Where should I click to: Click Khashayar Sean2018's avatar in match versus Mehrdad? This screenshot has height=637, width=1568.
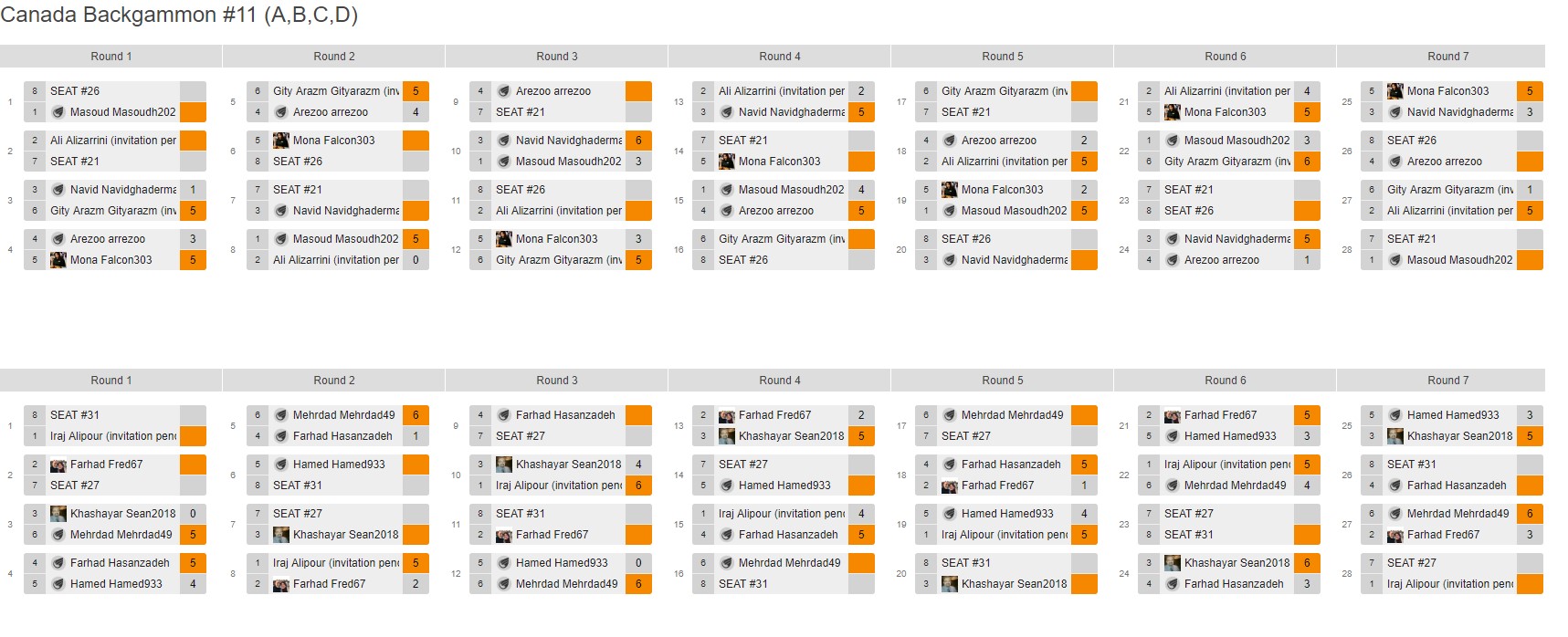point(58,514)
